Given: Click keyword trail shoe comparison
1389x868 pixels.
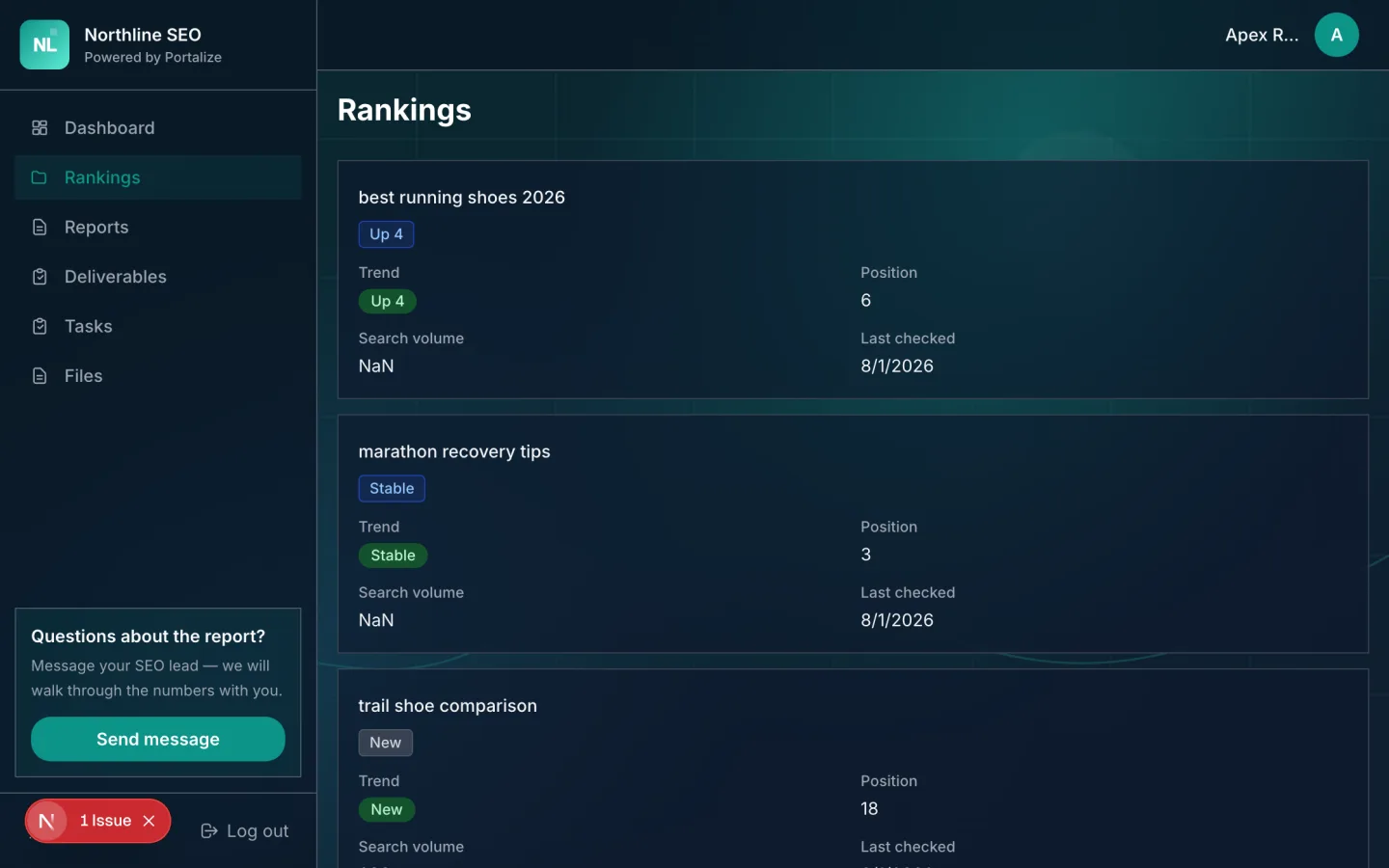Looking at the screenshot, I should [x=448, y=706].
